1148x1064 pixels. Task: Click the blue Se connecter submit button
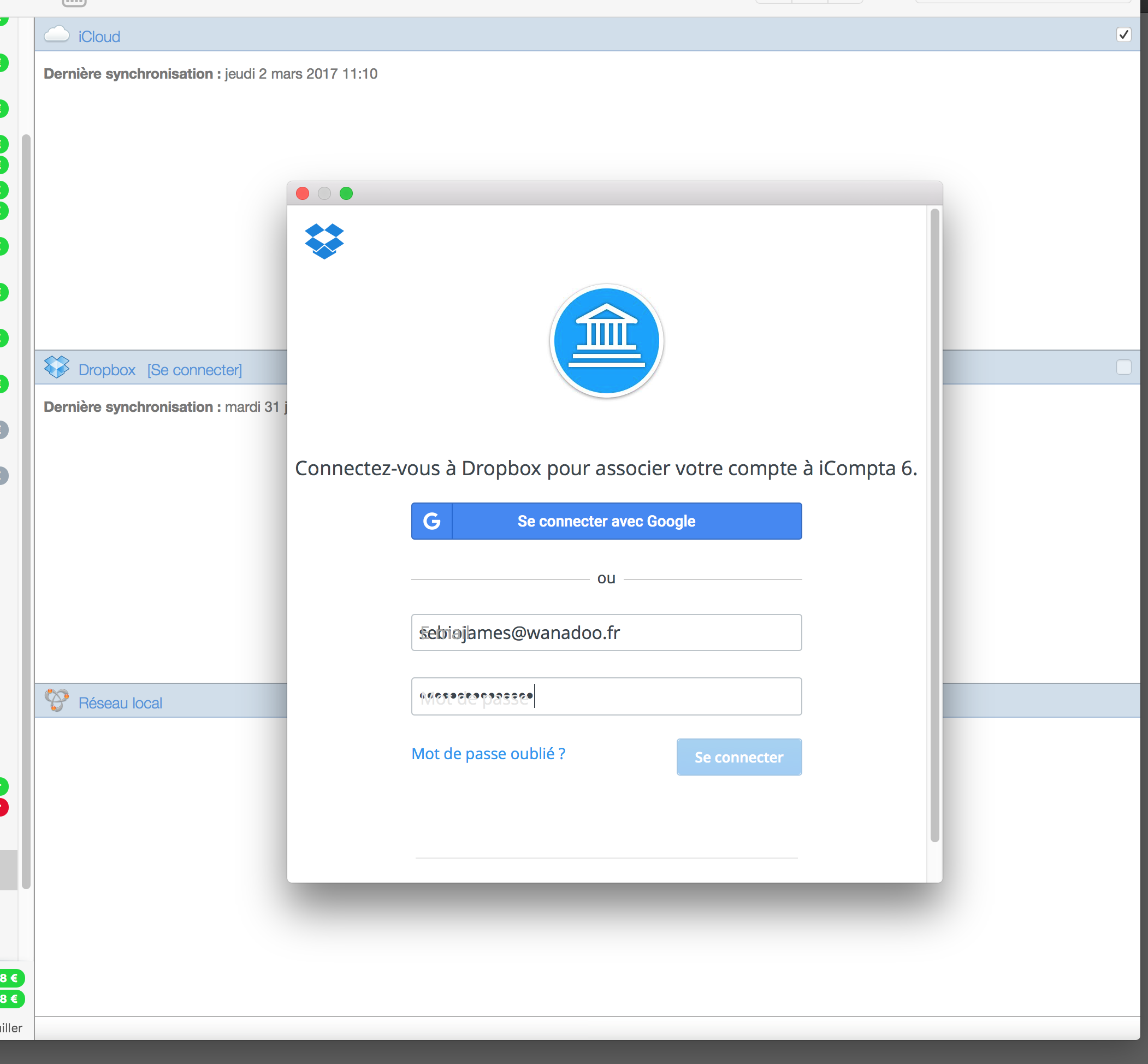click(738, 757)
